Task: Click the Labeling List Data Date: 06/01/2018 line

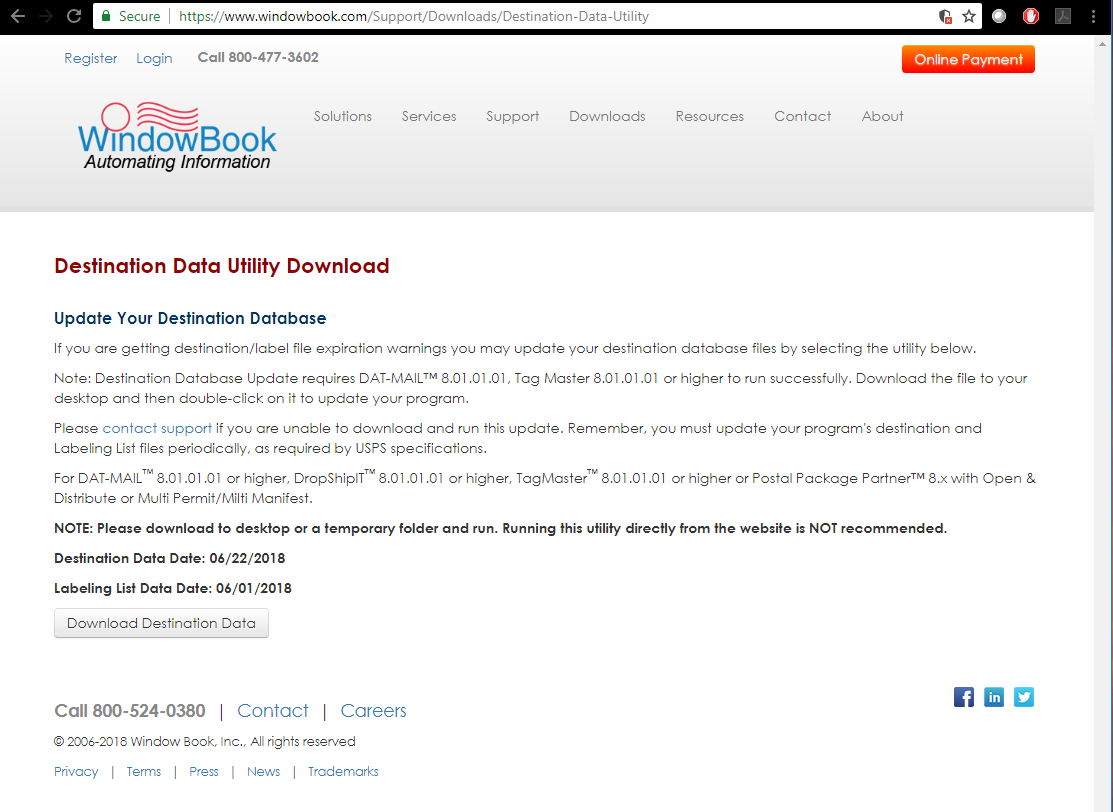Action: [172, 588]
